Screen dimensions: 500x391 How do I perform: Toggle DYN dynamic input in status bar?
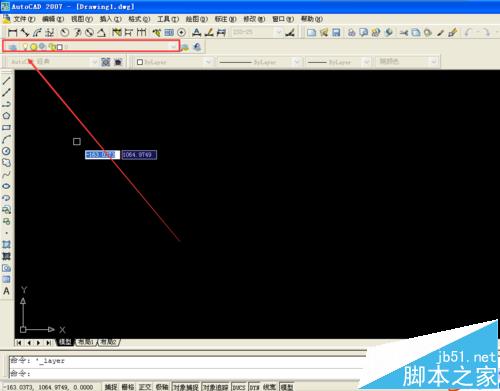click(x=255, y=387)
